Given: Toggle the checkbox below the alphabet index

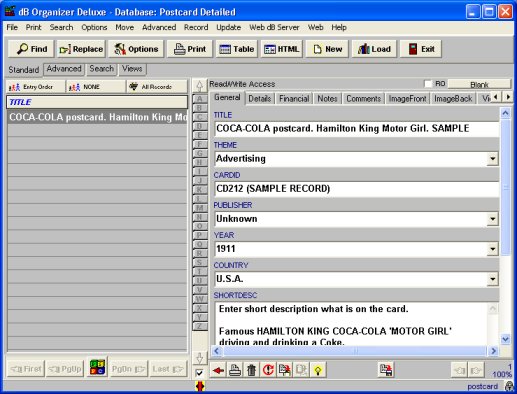Looking at the screenshot, I should (199, 373).
